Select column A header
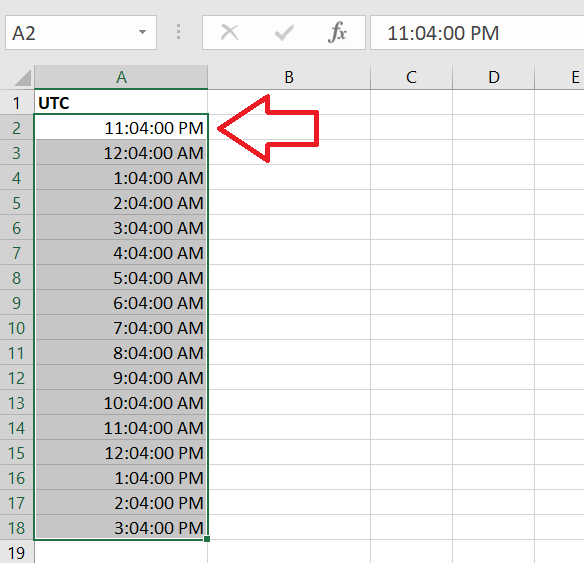This screenshot has width=586, height=566. click(x=121, y=77)
